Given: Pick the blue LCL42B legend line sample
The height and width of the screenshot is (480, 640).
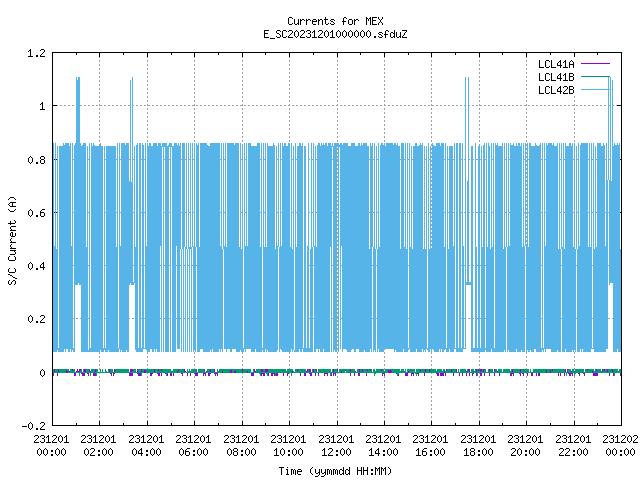Looking at the screenshot, I should pos(595,90).
